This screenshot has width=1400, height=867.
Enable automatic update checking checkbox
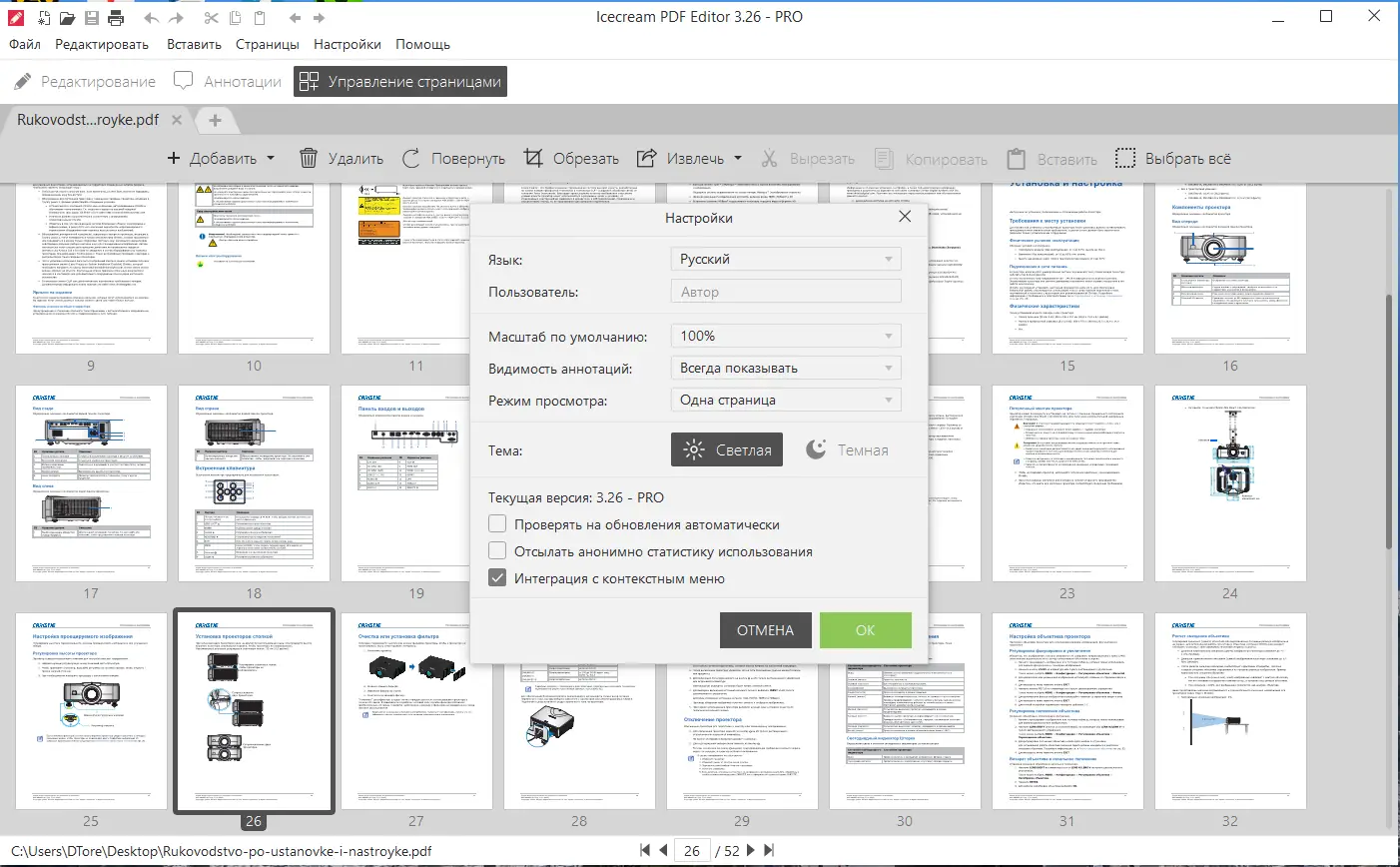(x=496, y=523)
